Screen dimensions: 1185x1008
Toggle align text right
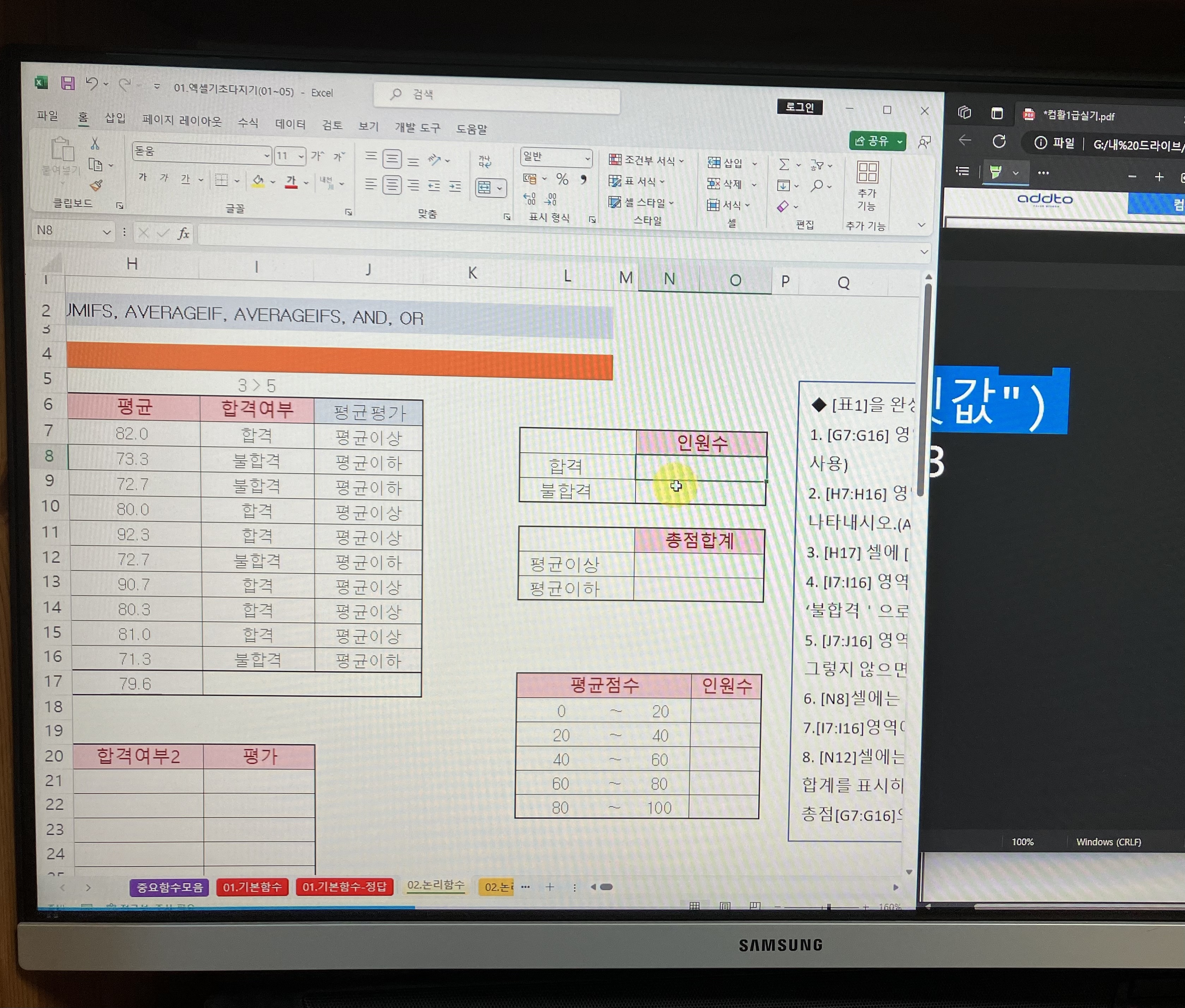tap(413, 185)
